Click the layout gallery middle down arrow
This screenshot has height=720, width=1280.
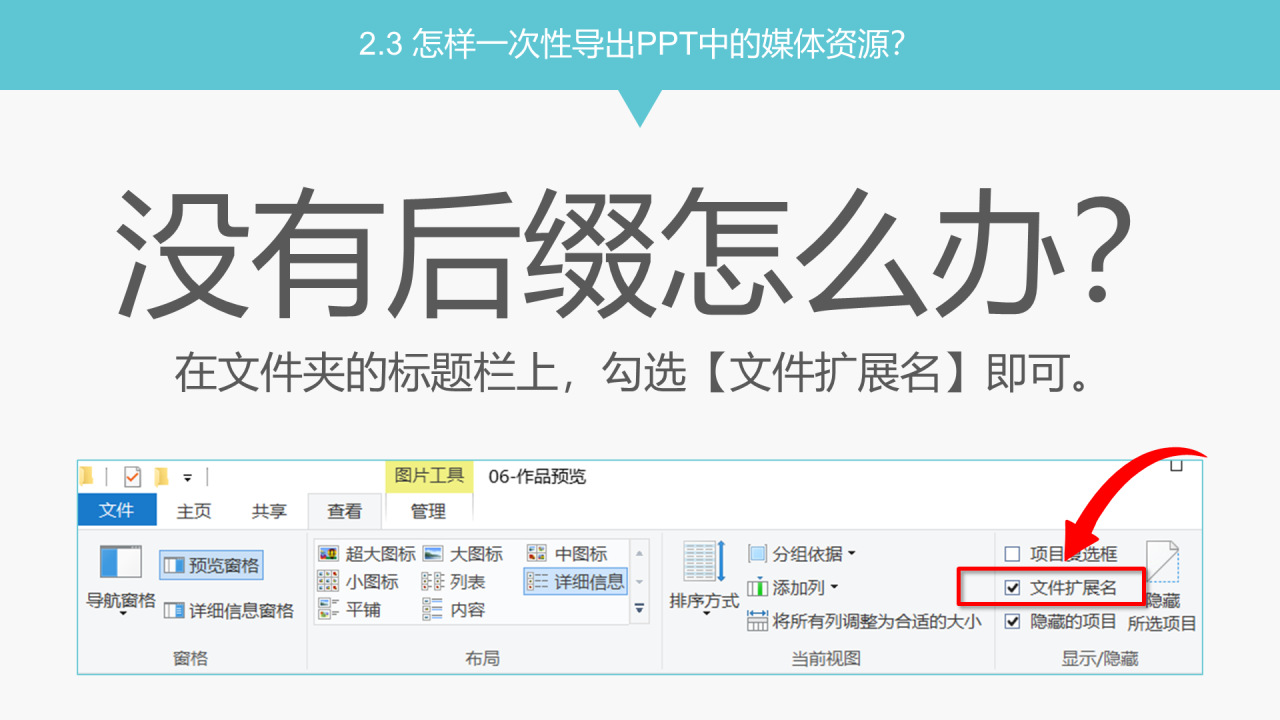point(640,581)
